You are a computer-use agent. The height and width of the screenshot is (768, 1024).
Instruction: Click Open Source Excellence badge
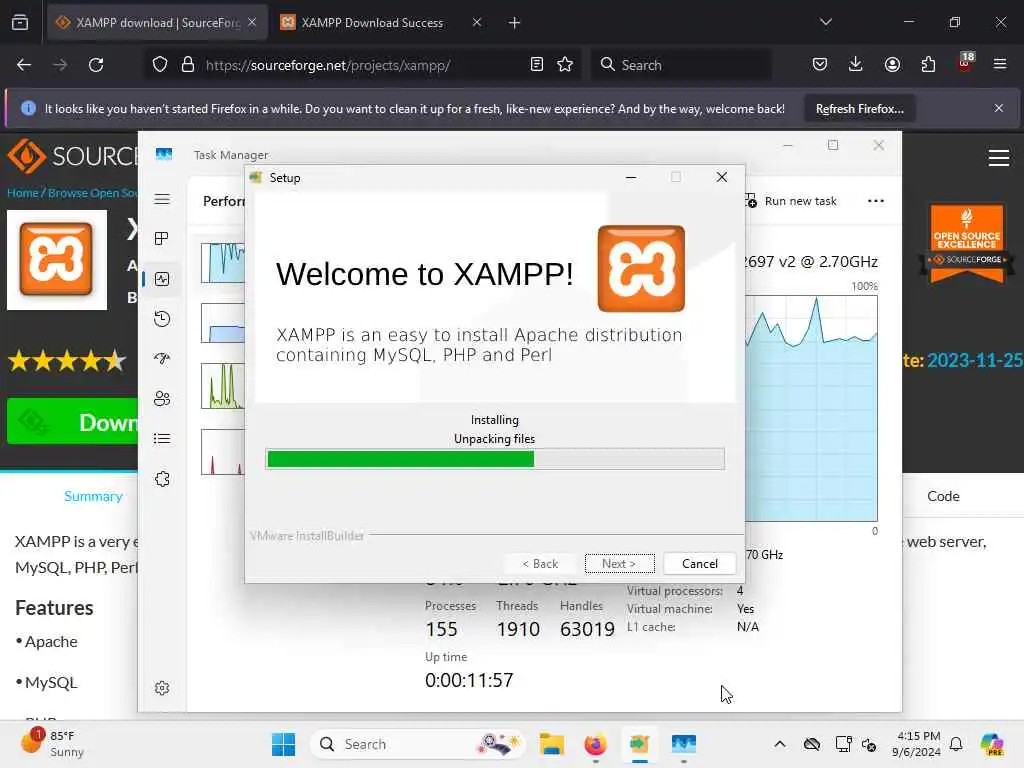point(967,243)
